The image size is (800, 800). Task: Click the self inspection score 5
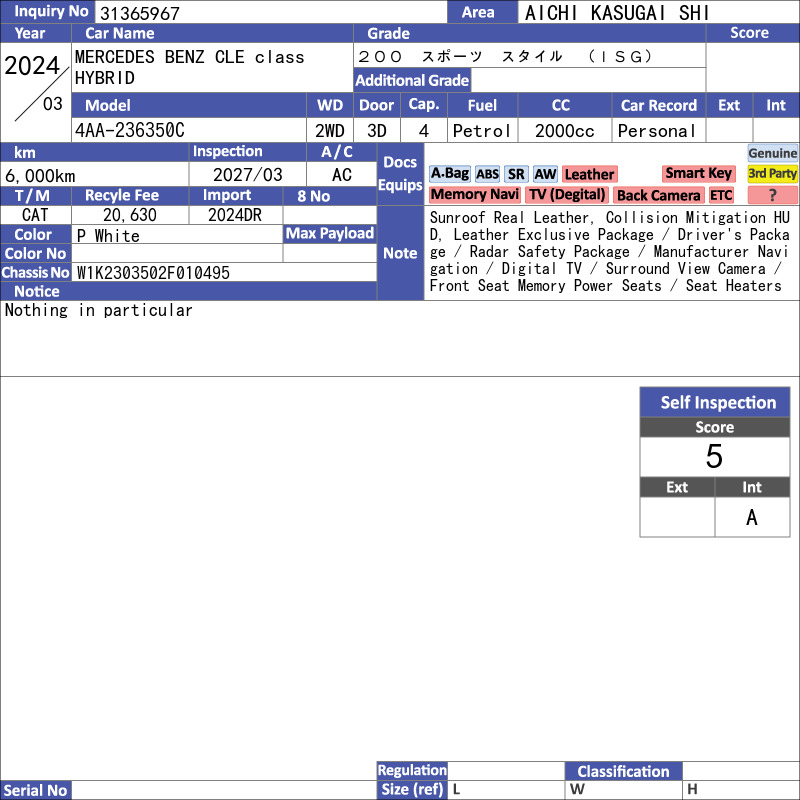[714, 456]
